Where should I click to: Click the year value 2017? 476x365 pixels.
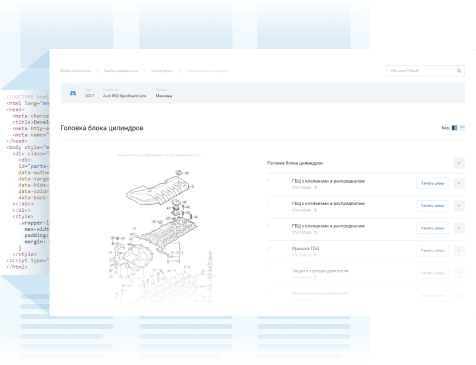[x=89, y=96]
